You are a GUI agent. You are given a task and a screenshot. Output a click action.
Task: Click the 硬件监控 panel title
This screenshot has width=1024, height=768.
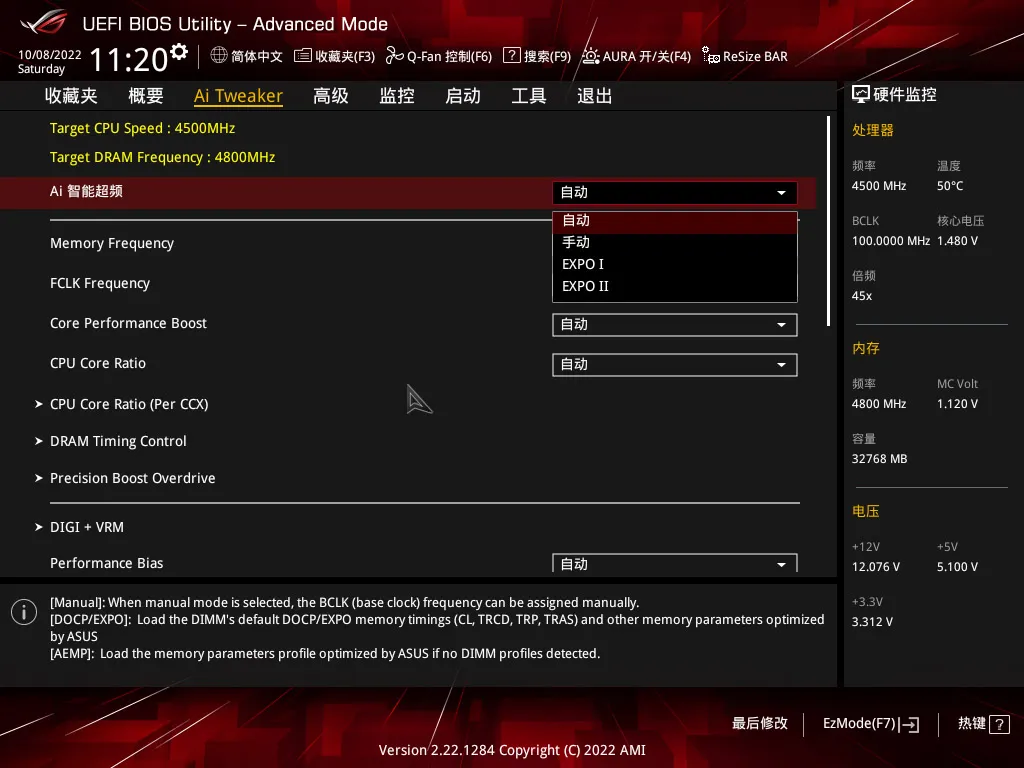[x=904, y=95]
